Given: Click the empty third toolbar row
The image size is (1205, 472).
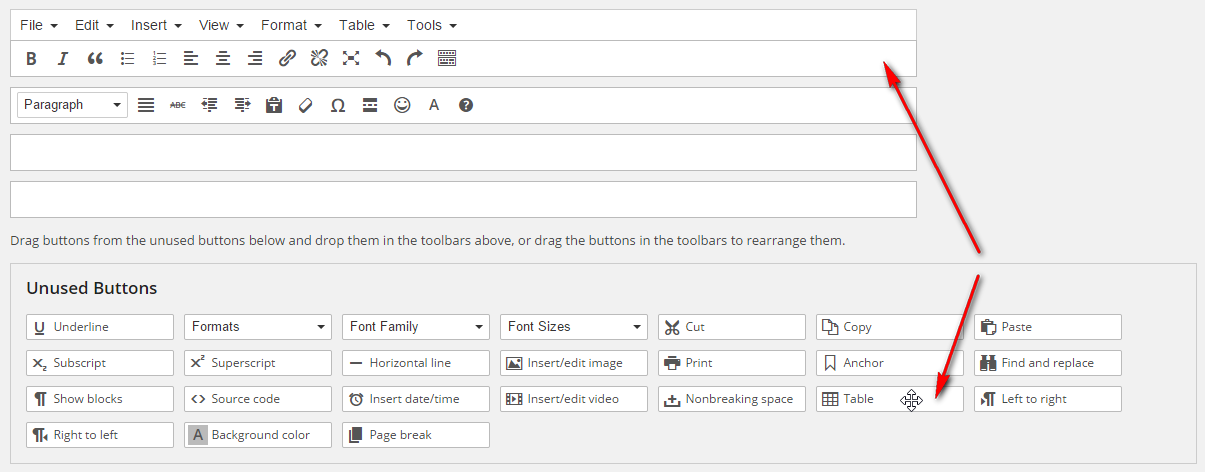Looking at the screenshot, I should click(x=463, y=153).
